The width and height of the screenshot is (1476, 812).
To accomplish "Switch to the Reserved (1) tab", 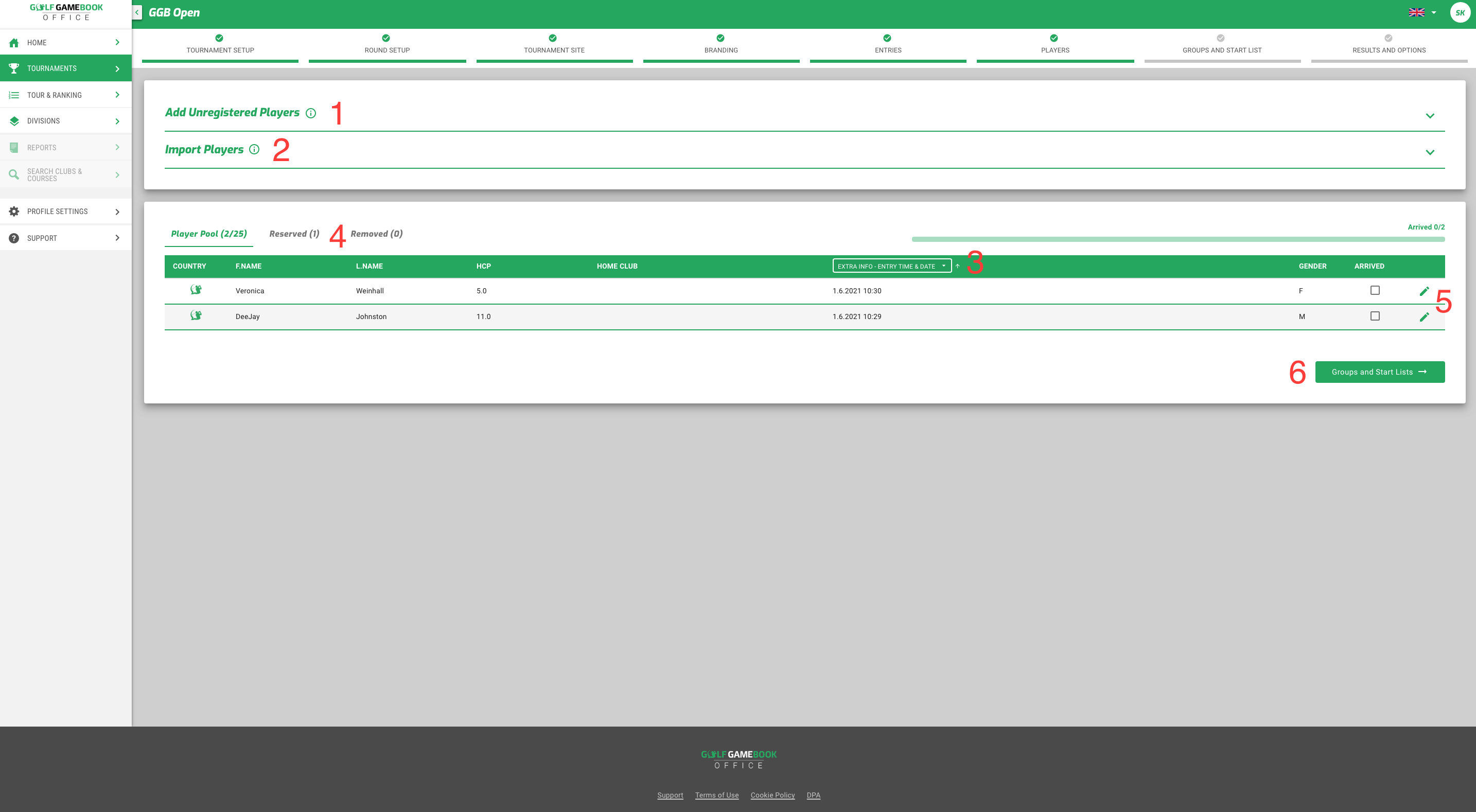I will 294,233.
